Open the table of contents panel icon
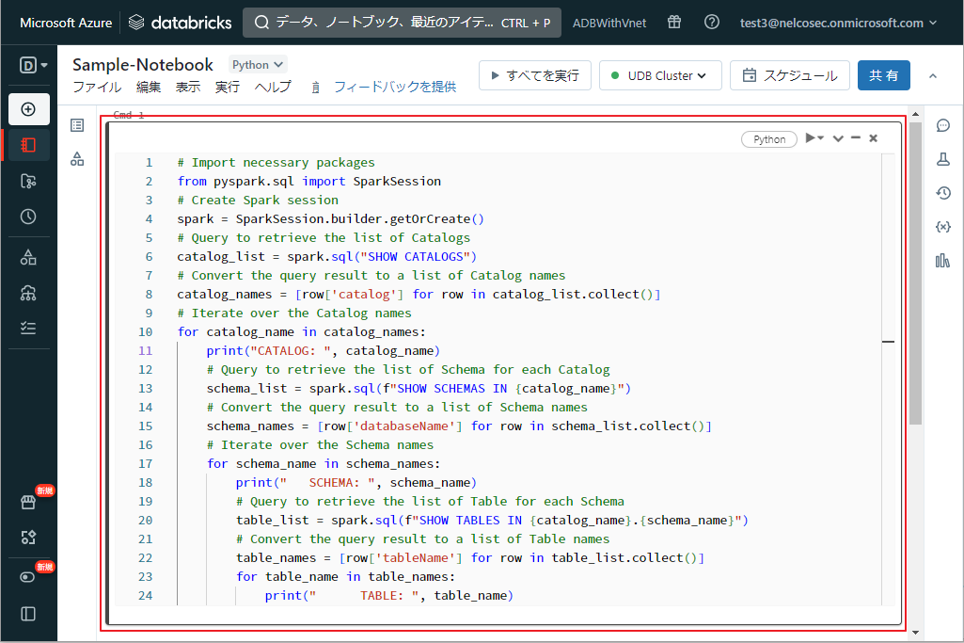The width and height of the screenshot is (964, 643). [77, 126]
